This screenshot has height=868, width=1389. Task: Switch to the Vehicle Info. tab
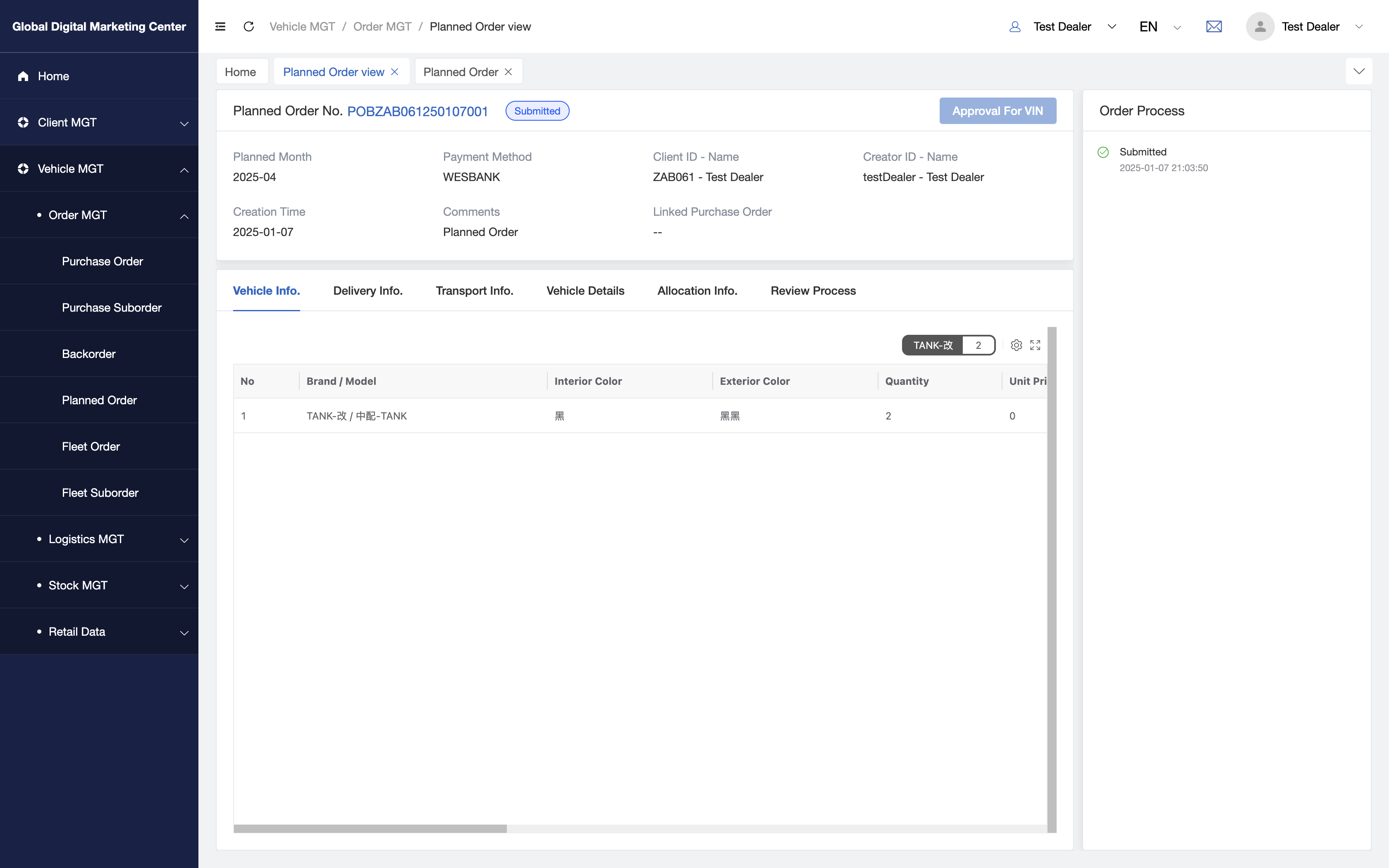tap(266, 291)
